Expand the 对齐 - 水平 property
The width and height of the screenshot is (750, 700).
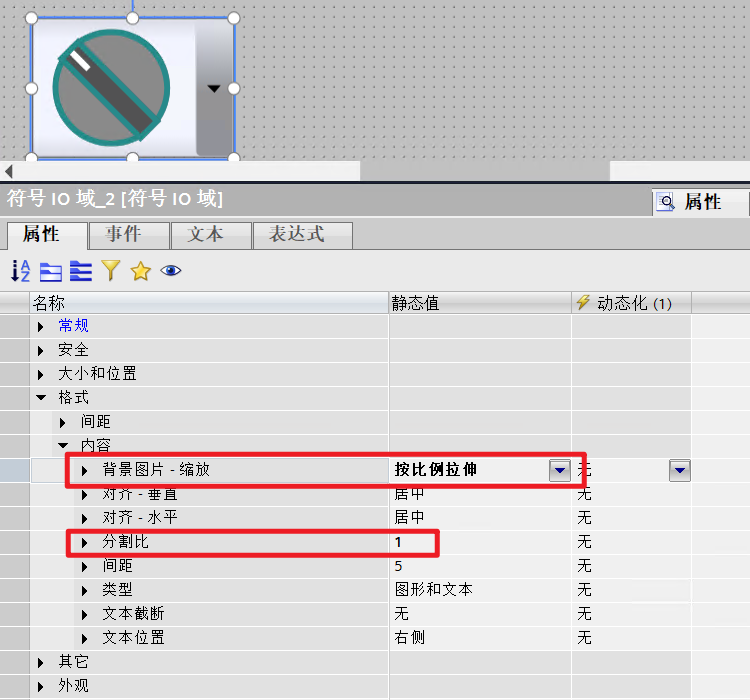point(85,519)
